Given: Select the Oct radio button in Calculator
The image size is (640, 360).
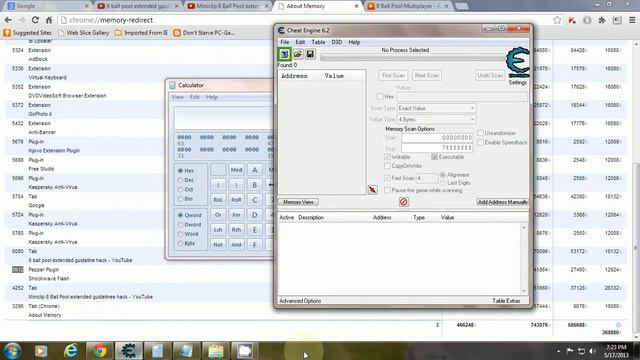Looking at the screenshot, I should point(180,189).
